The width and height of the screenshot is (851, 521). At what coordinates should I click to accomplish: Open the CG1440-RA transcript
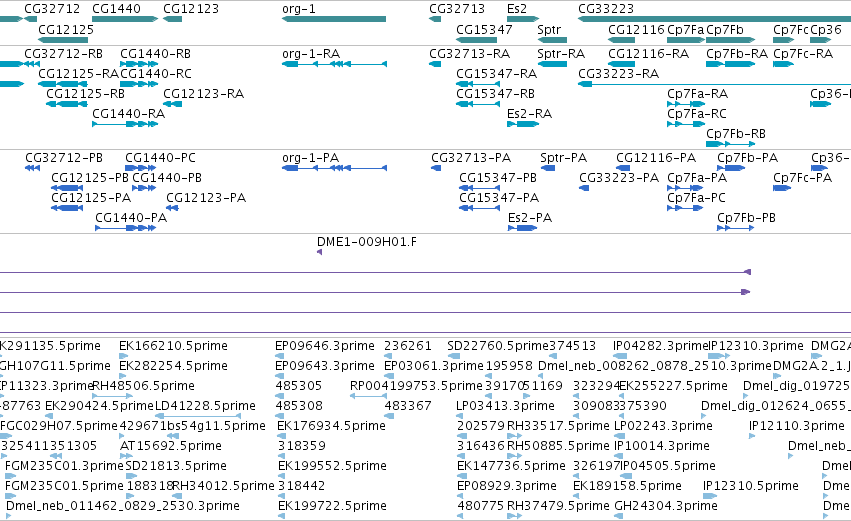[125, 124]
